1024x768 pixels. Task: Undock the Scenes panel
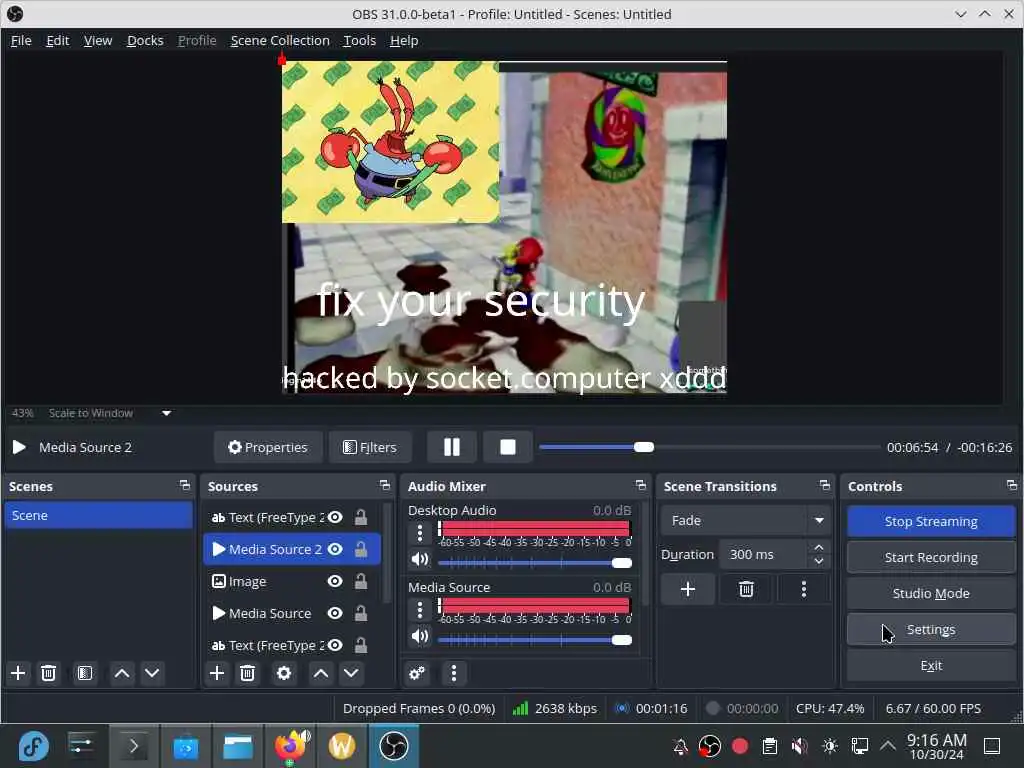pyautogui.click(x=185, y=485)
